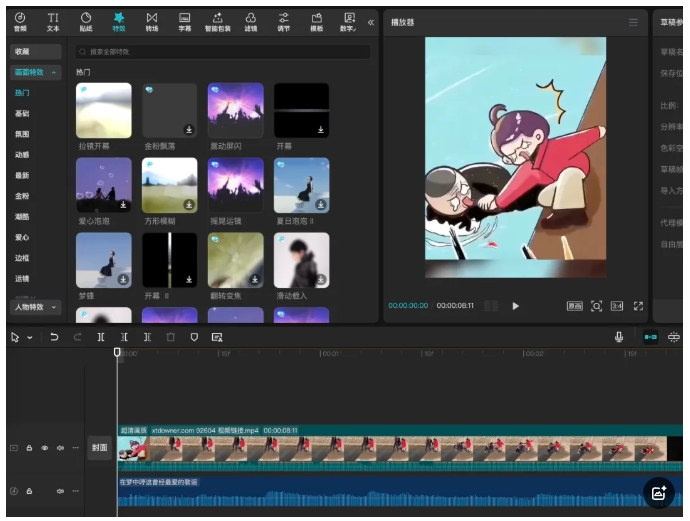
Task: Click the undo arrow in timeline toolbar
Action: click(54, 338)
